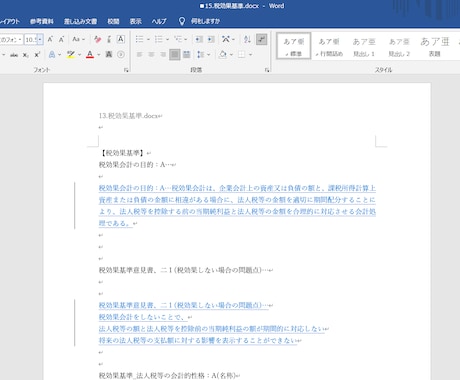Open the numbering style dropdown arrow
This screenshot has height=380, width=460.
167,39
